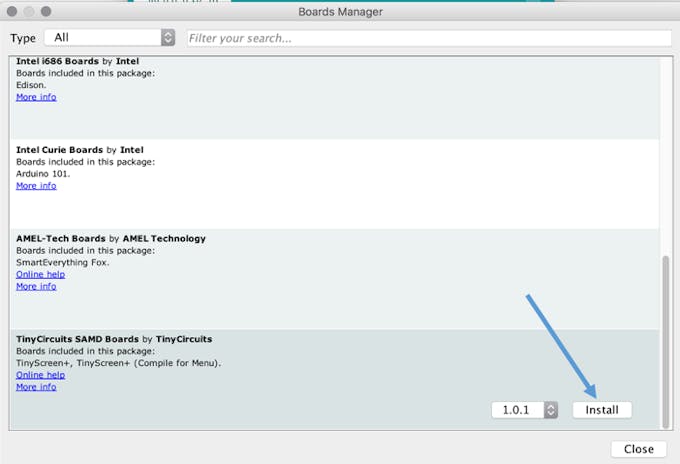Select TinyCircuits SAMD Boards by TinyCircuits title
This screenshot has width=680, height=464.
(x=114, y=339)
